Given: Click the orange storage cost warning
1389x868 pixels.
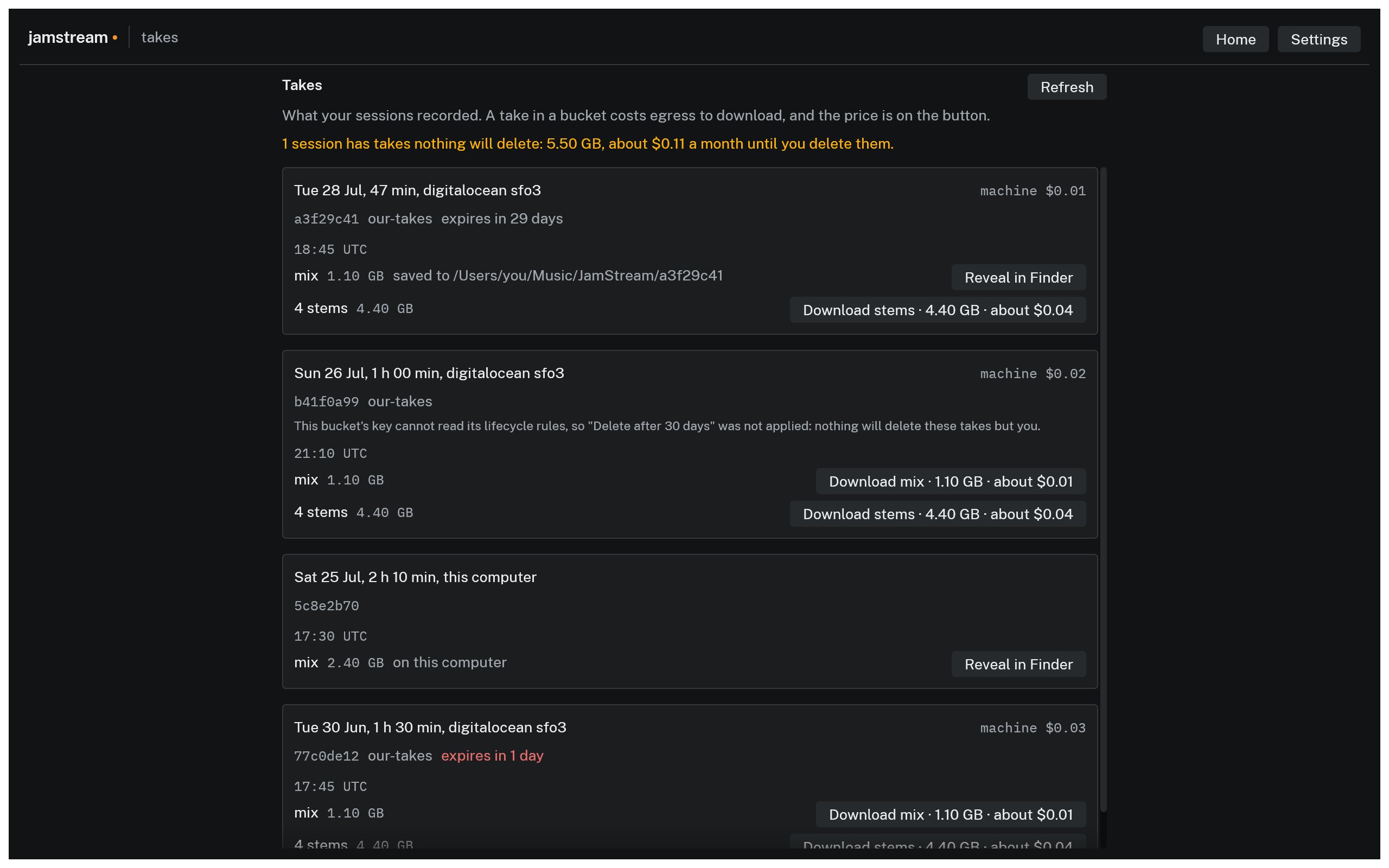Looking at the screenshot, I should click(x=587, y=144).
